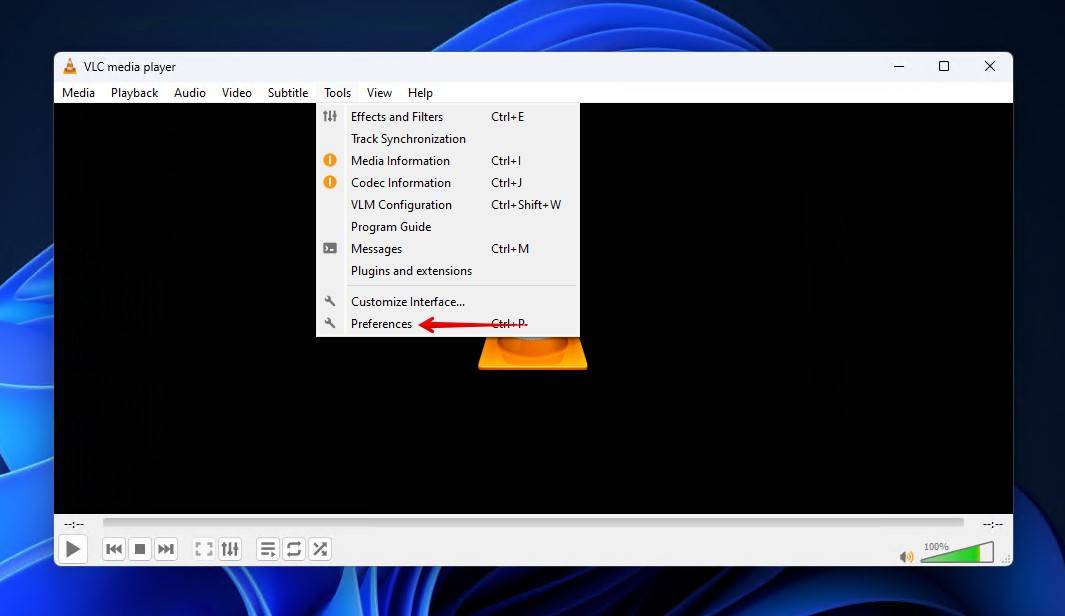Open Program Guide
Viewport: 1065px width, 616px height.
click(448, 227)
